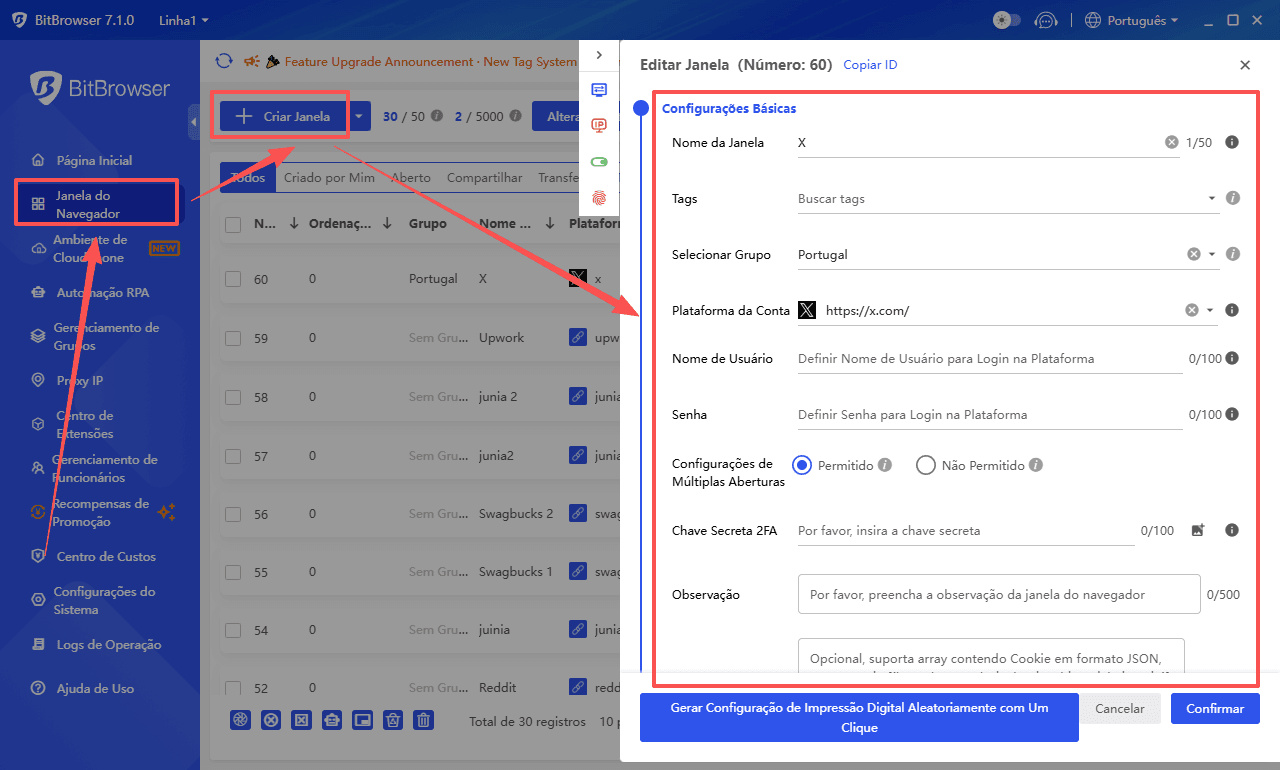Click the red IP monitor icon

coord(599,125)
